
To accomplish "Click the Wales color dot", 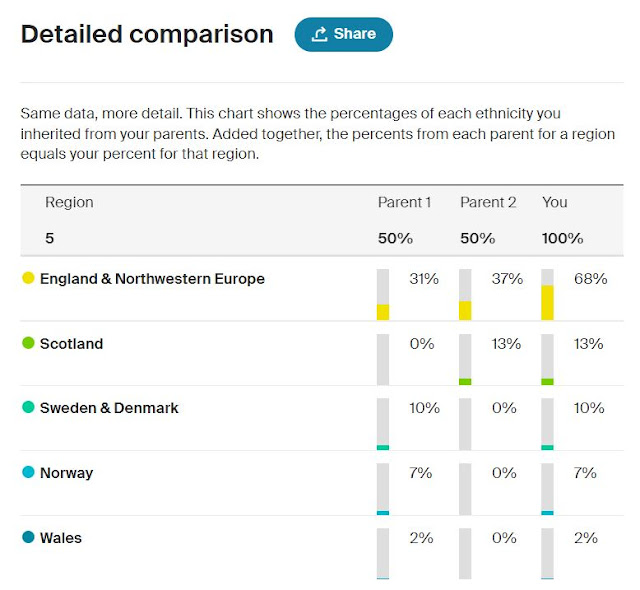I will [28, 538].
